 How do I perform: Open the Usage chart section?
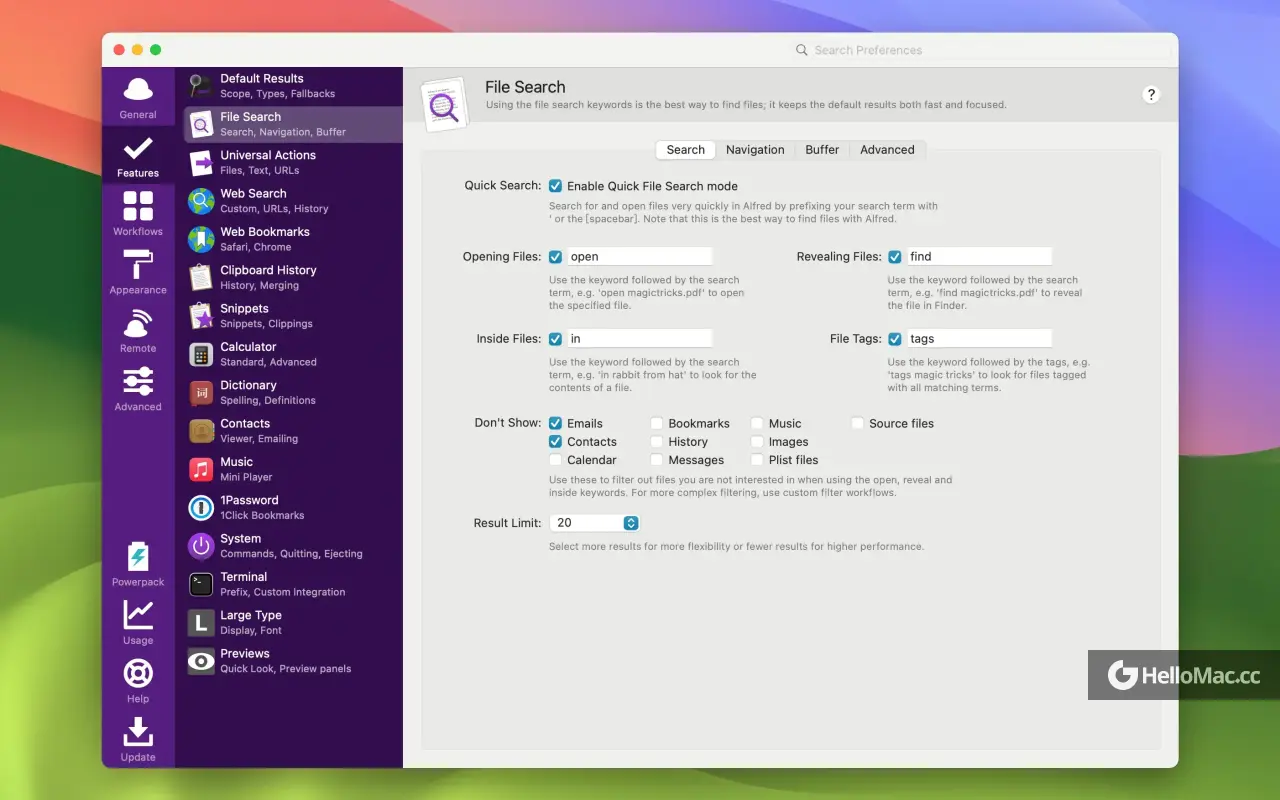(x=138, y=622)
